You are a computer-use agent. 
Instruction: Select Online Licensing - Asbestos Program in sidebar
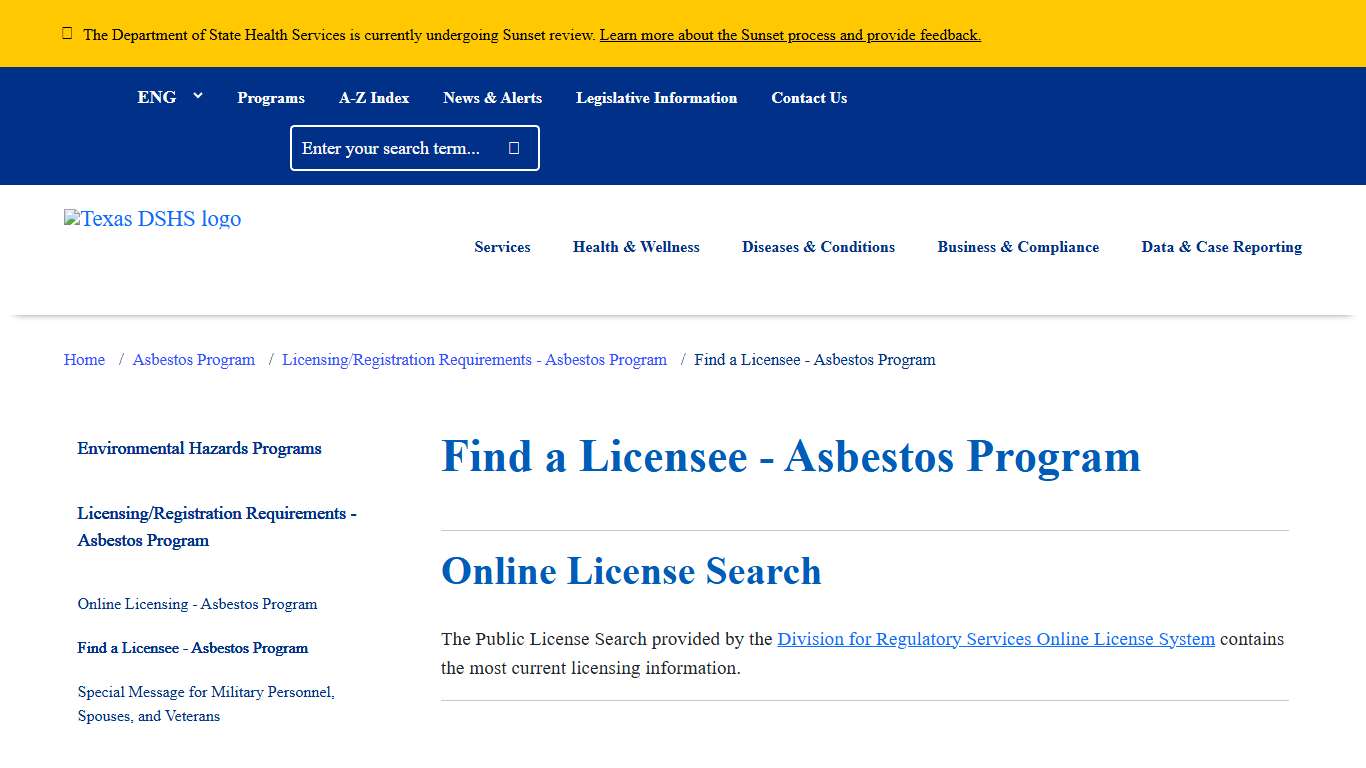click(x=197, y=604)
